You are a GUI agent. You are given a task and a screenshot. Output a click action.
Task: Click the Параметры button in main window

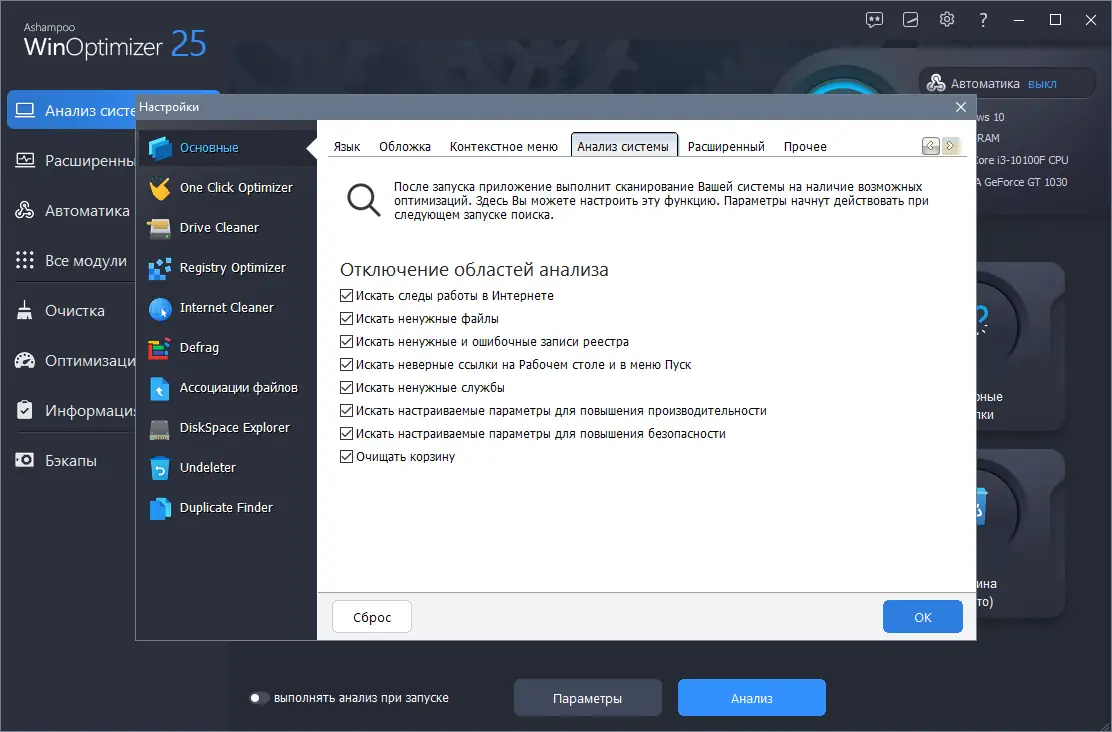click(587, 698)
